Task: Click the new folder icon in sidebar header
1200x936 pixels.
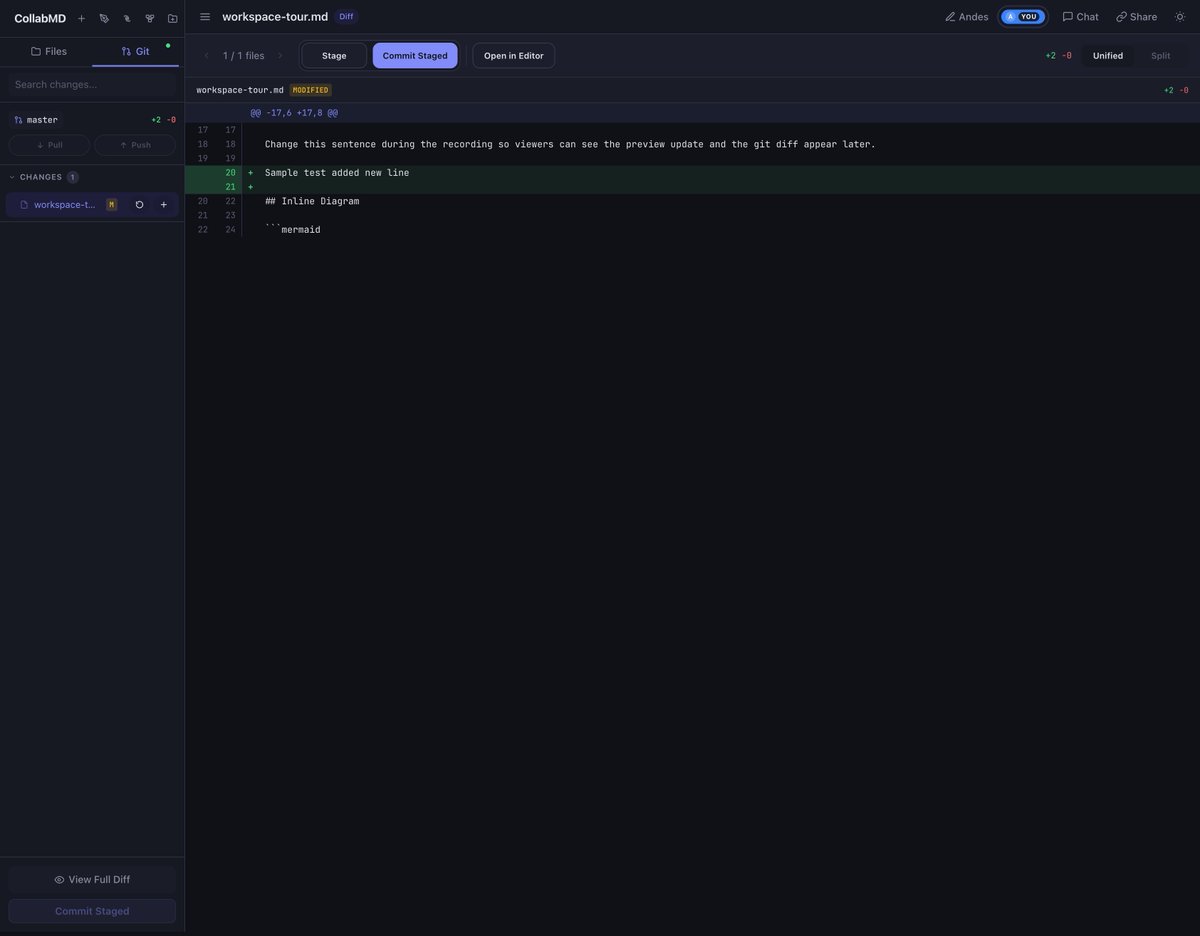Action: click(172, 18)
